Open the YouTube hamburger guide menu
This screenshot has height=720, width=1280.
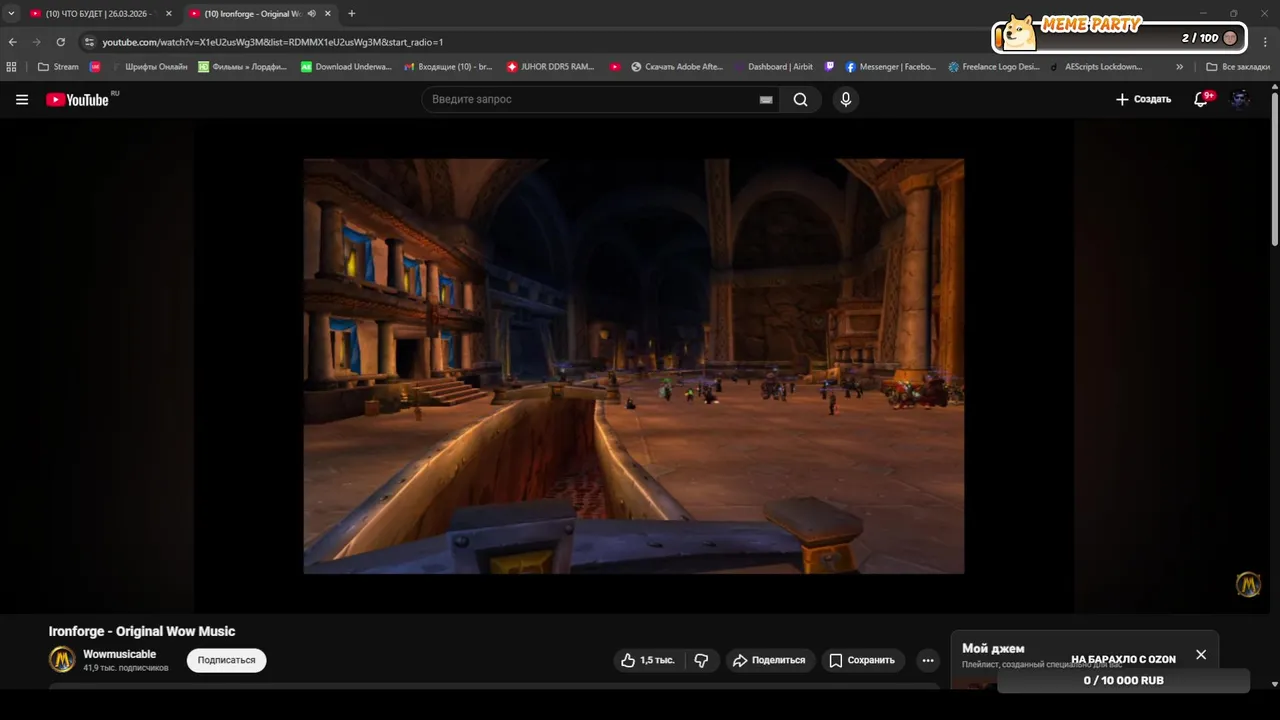click(22, 100)
